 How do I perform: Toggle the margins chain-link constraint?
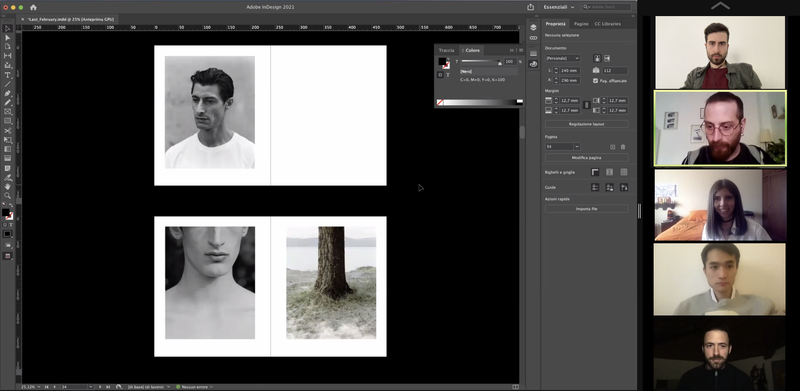(586, 105)
